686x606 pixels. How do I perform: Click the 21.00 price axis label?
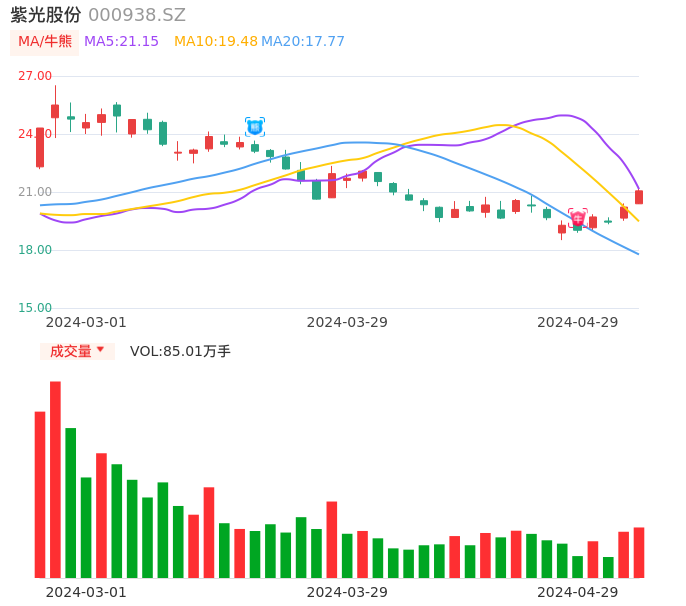click(35, 192)
